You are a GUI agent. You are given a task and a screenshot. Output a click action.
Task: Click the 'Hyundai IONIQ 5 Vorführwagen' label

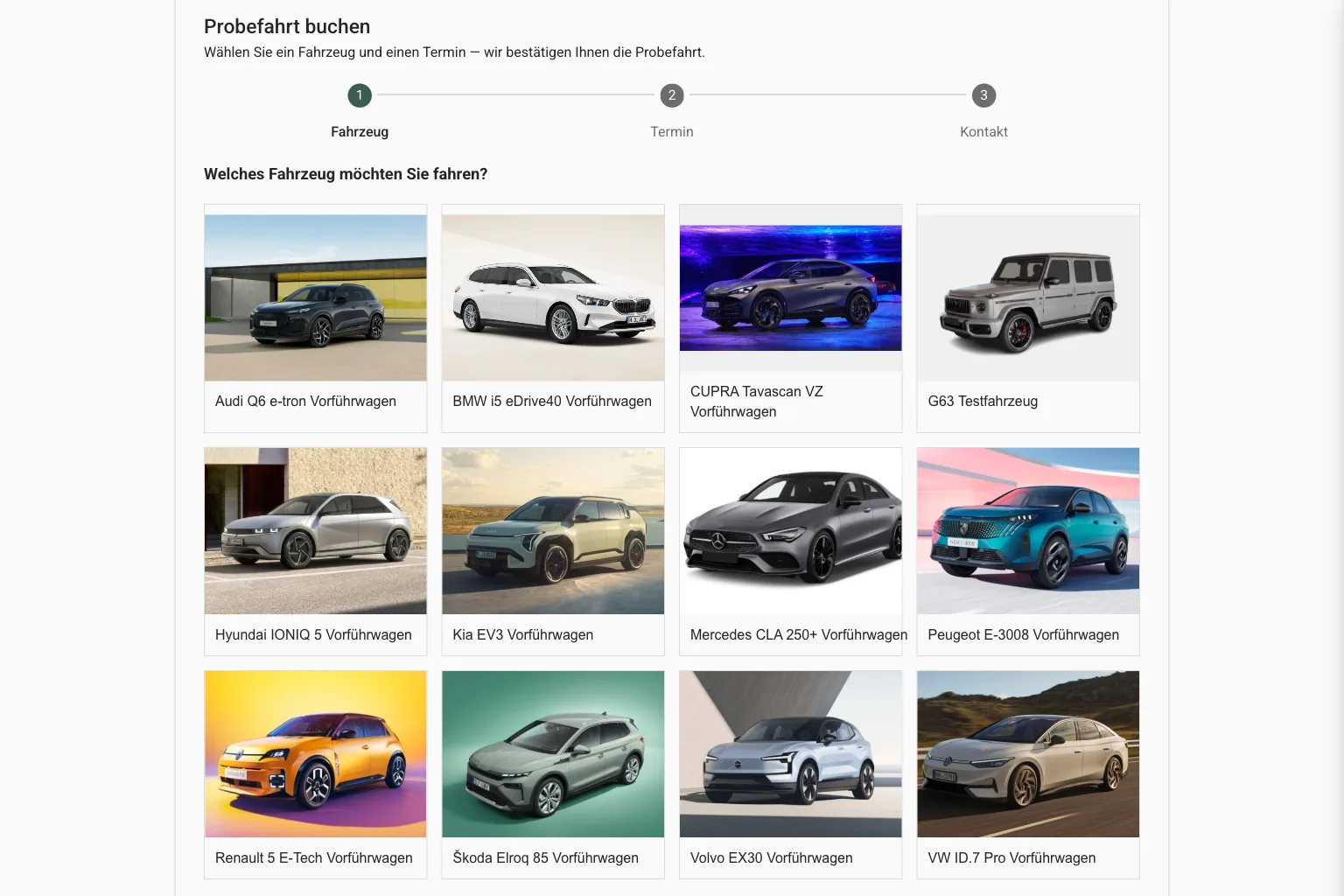click(x=313, y=635)
